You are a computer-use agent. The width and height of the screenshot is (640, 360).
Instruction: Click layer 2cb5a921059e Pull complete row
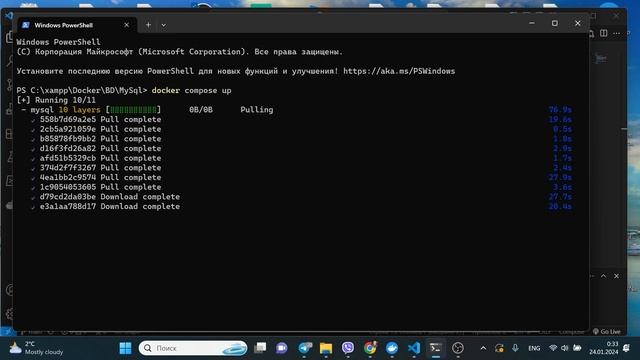[96, 129]
